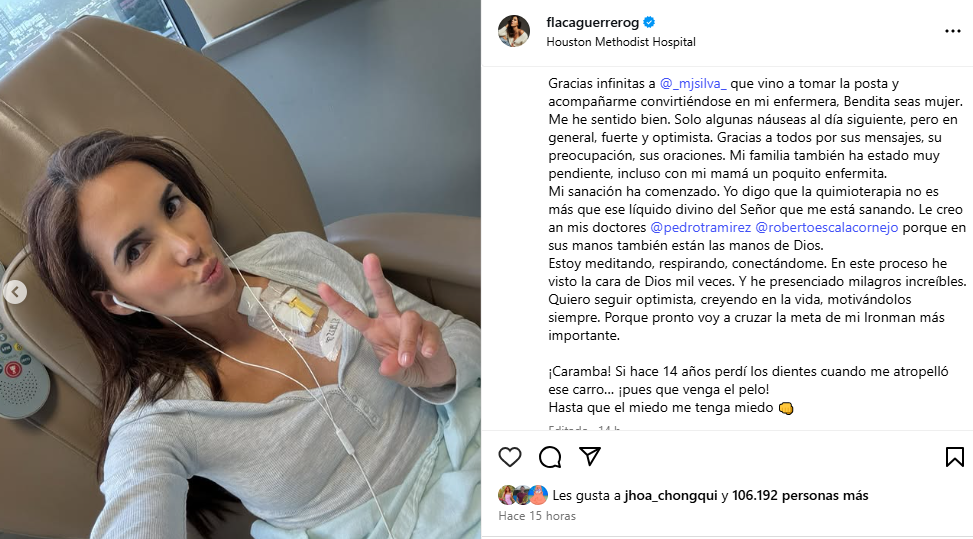Click the verified badge next to username
This screenshot has height=539, width=973.
pos(649,22)
